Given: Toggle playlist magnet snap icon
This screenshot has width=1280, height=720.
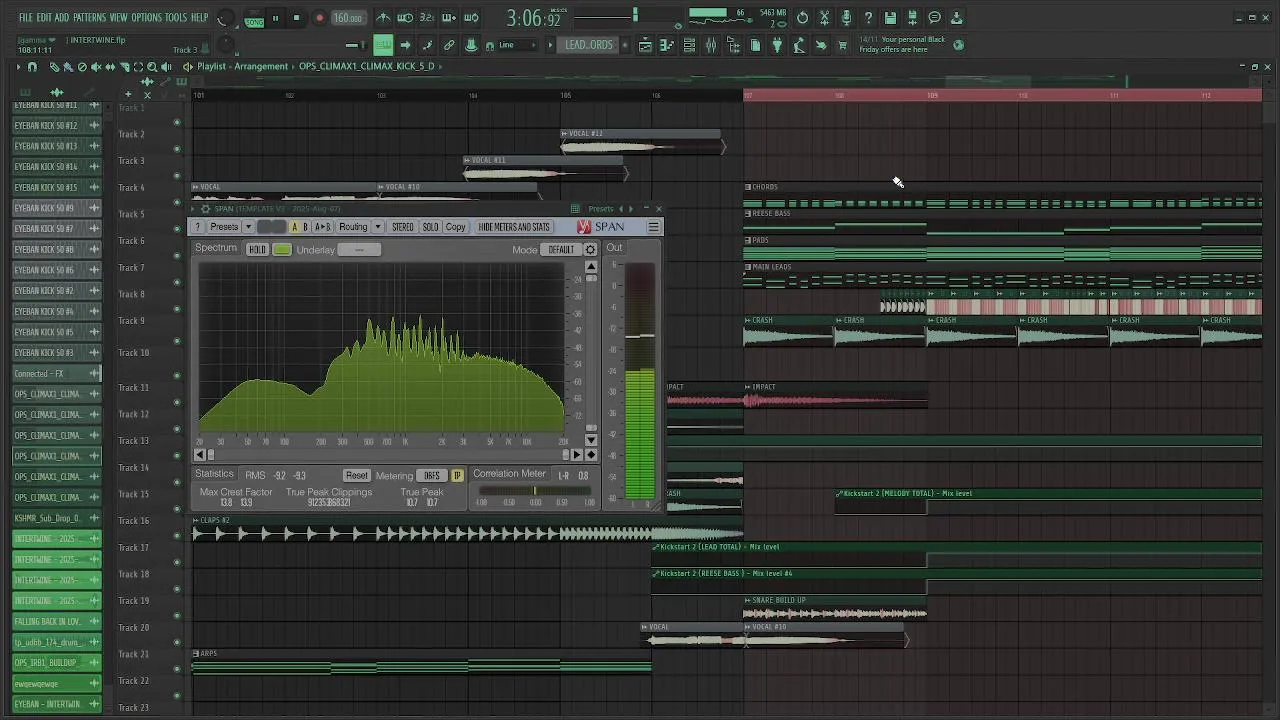Looking at the screenshot, I should pyautogui.click(x=32, y=67).
